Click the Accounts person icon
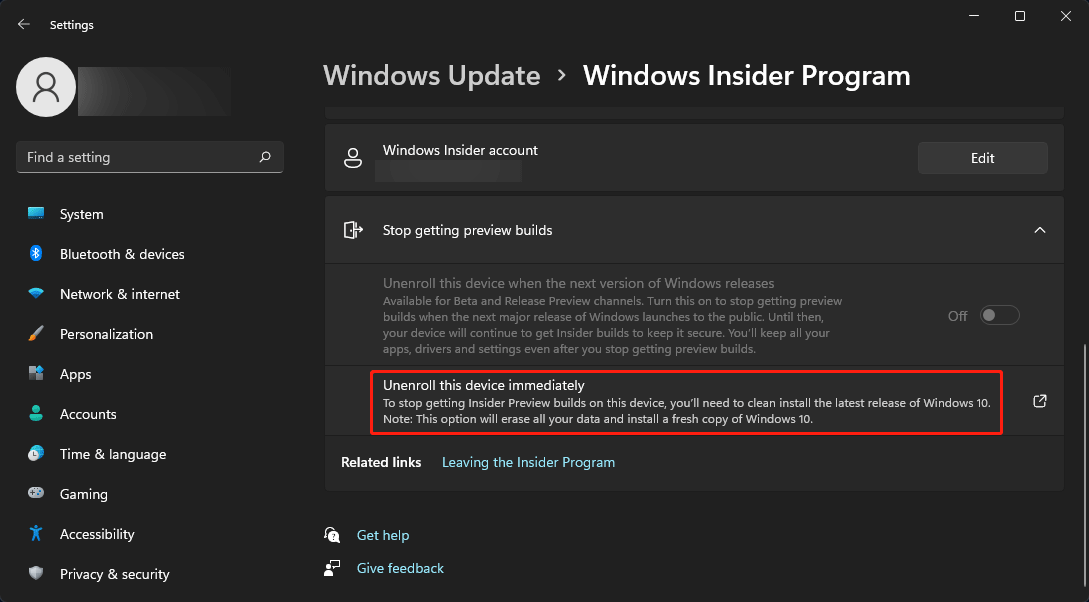The height and width of the screenshot is (602, 1089). coord(36,413)
